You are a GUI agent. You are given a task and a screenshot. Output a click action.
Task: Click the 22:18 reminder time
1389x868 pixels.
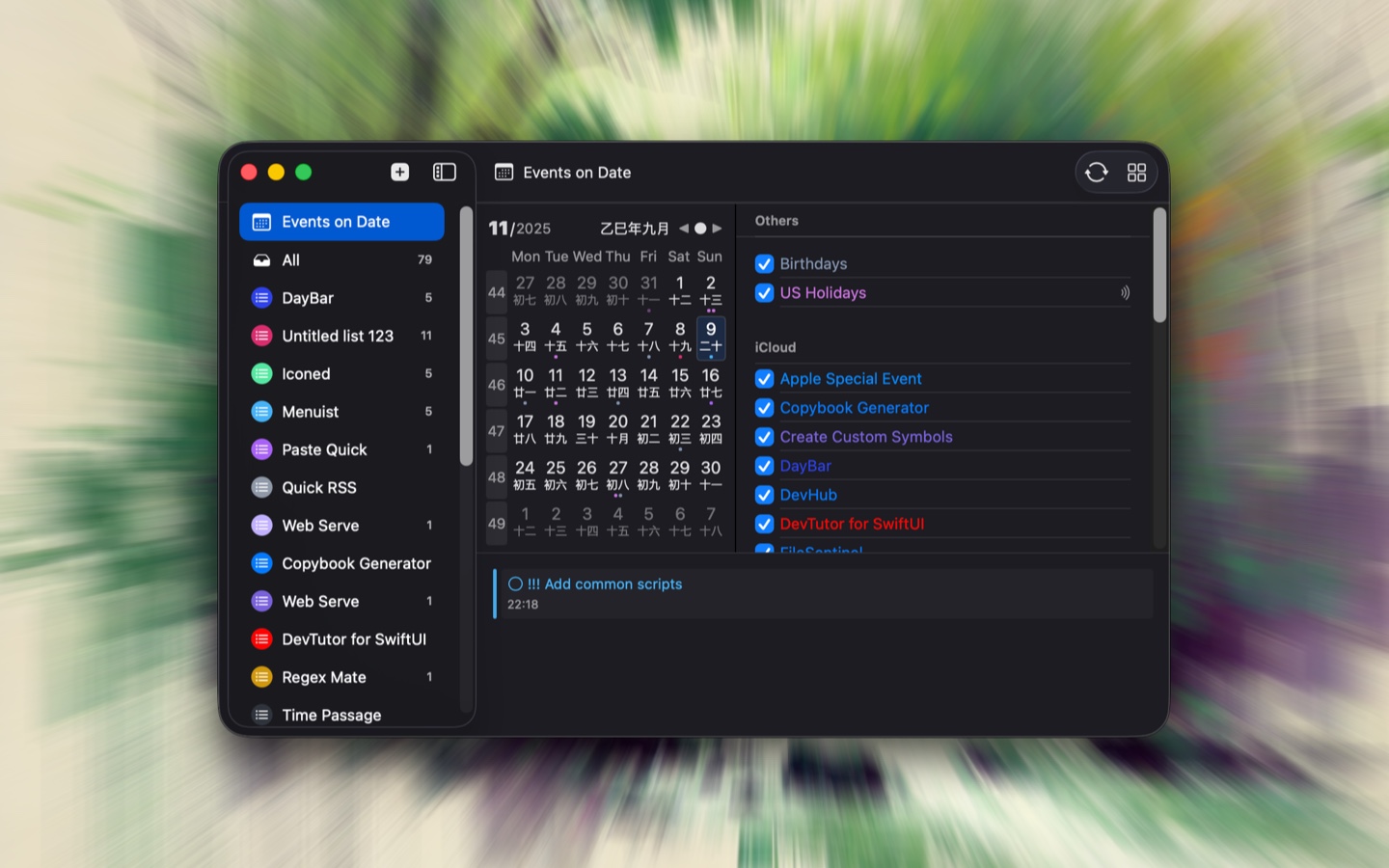pyautogui.click(x=523, y=605)
